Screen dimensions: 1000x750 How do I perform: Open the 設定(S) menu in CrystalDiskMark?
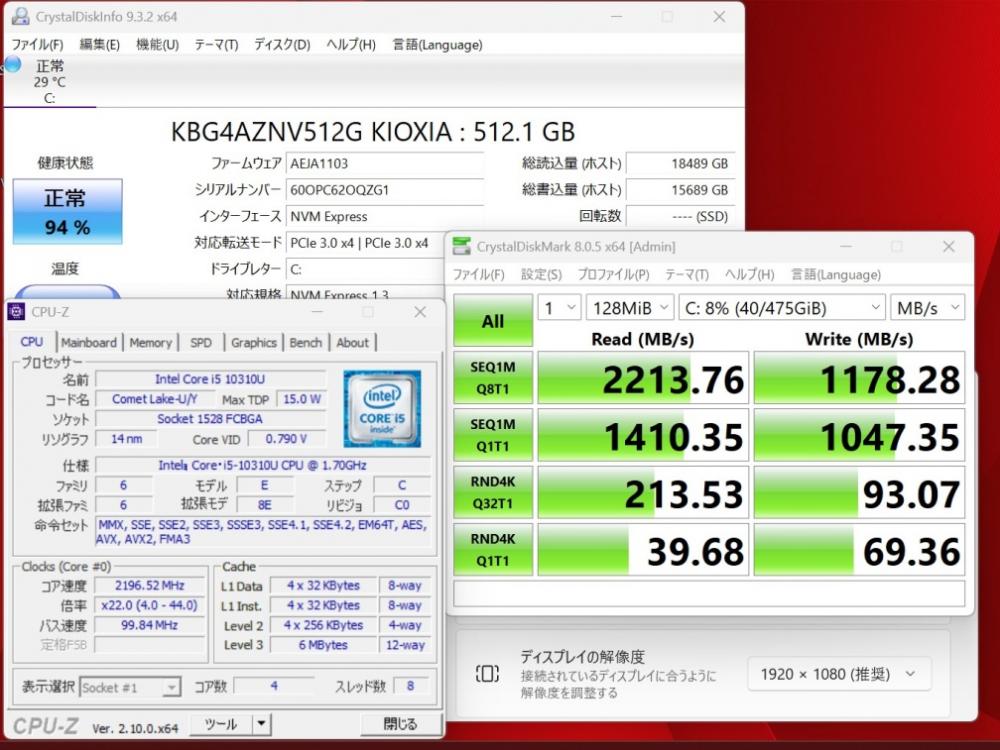(541, 274)
